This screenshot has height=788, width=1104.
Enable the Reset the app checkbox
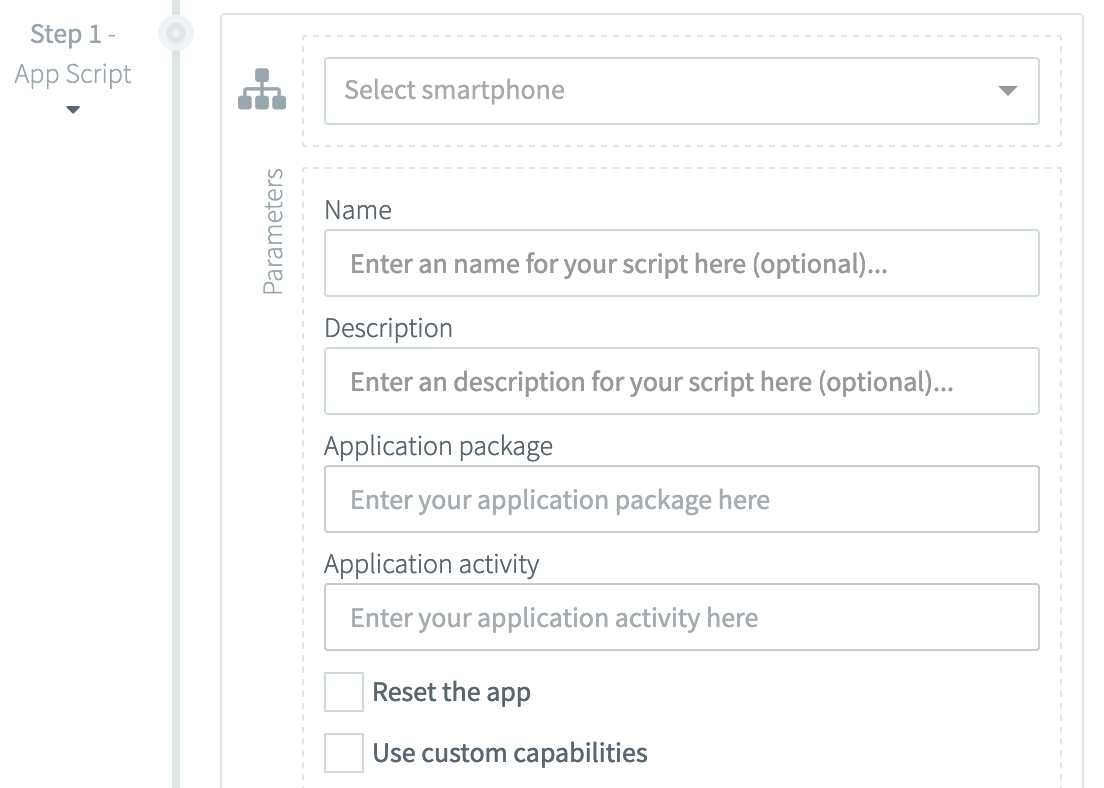point(343,692)
